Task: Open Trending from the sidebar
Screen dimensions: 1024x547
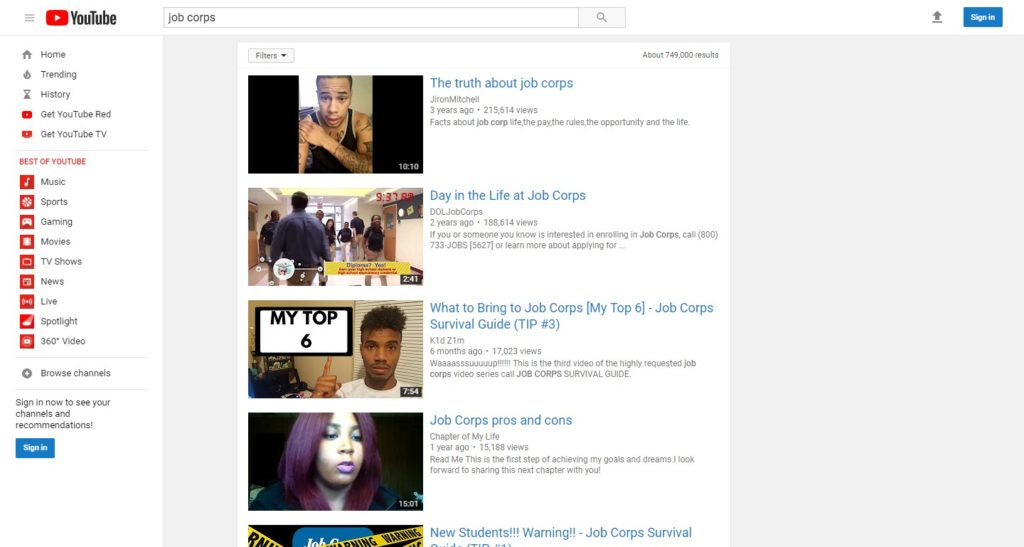Action: pos(58,74)
